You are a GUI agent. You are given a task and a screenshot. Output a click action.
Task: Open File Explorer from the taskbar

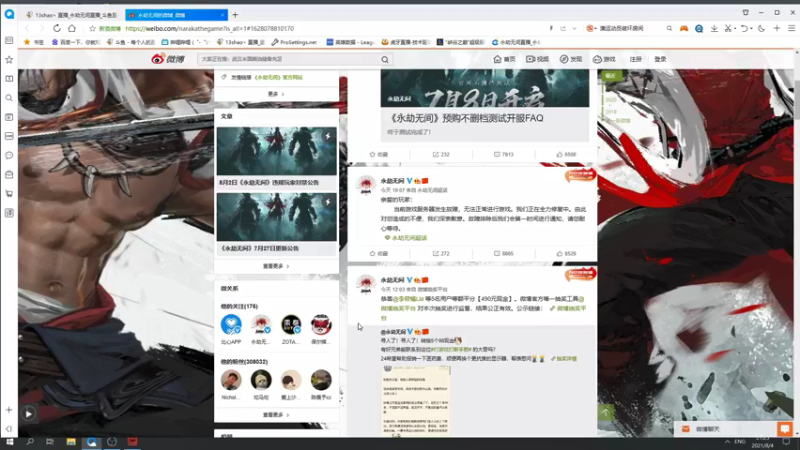coord(71,442)
